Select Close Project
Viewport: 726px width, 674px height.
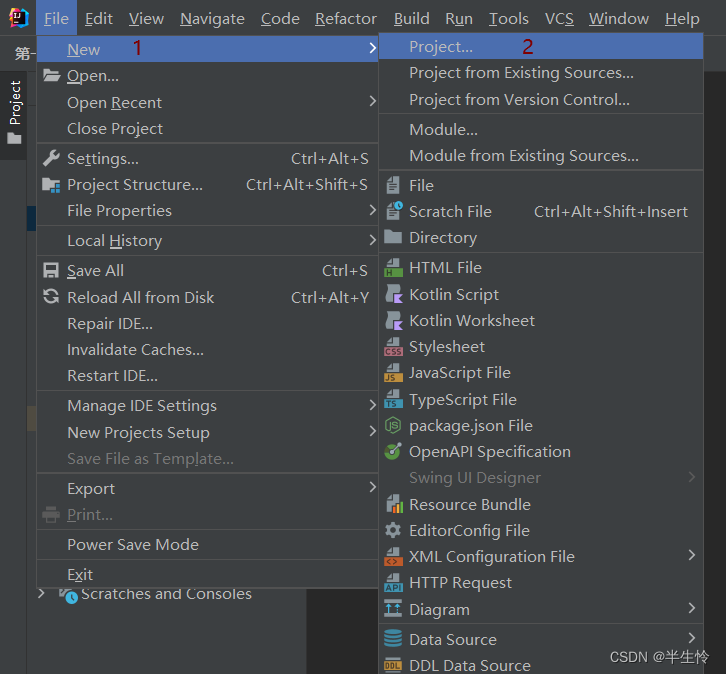207,129
